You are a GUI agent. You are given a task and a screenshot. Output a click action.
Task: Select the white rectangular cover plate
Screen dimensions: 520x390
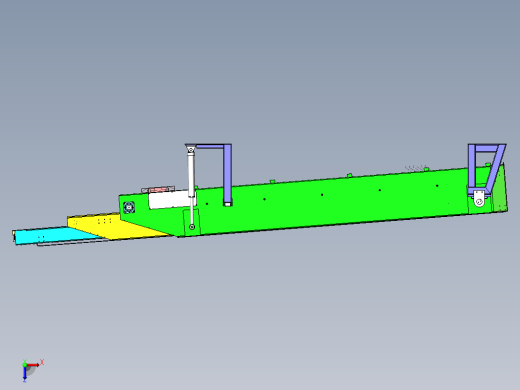tap(168, 199)
